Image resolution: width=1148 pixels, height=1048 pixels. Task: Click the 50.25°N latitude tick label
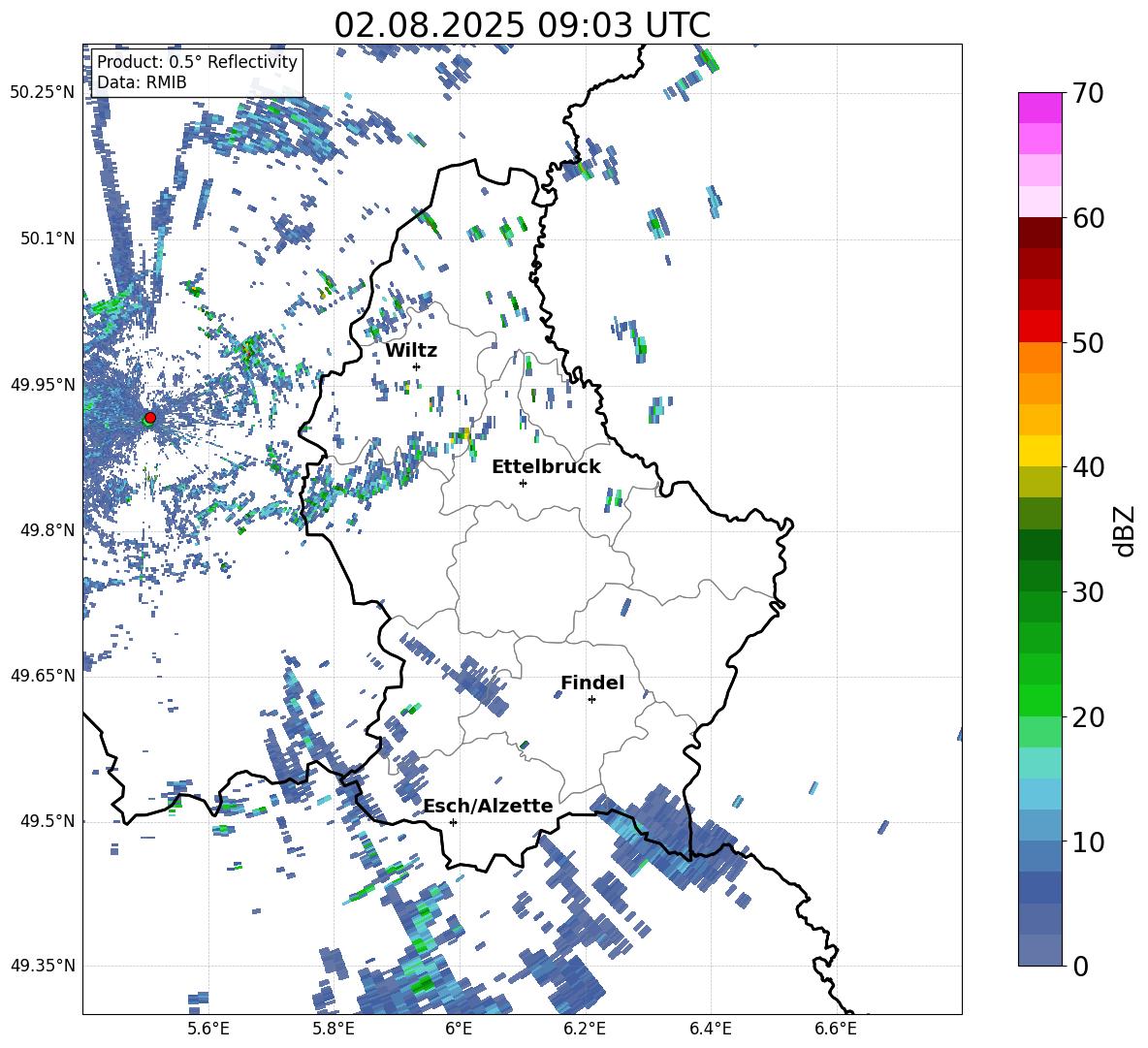[43, 93]
